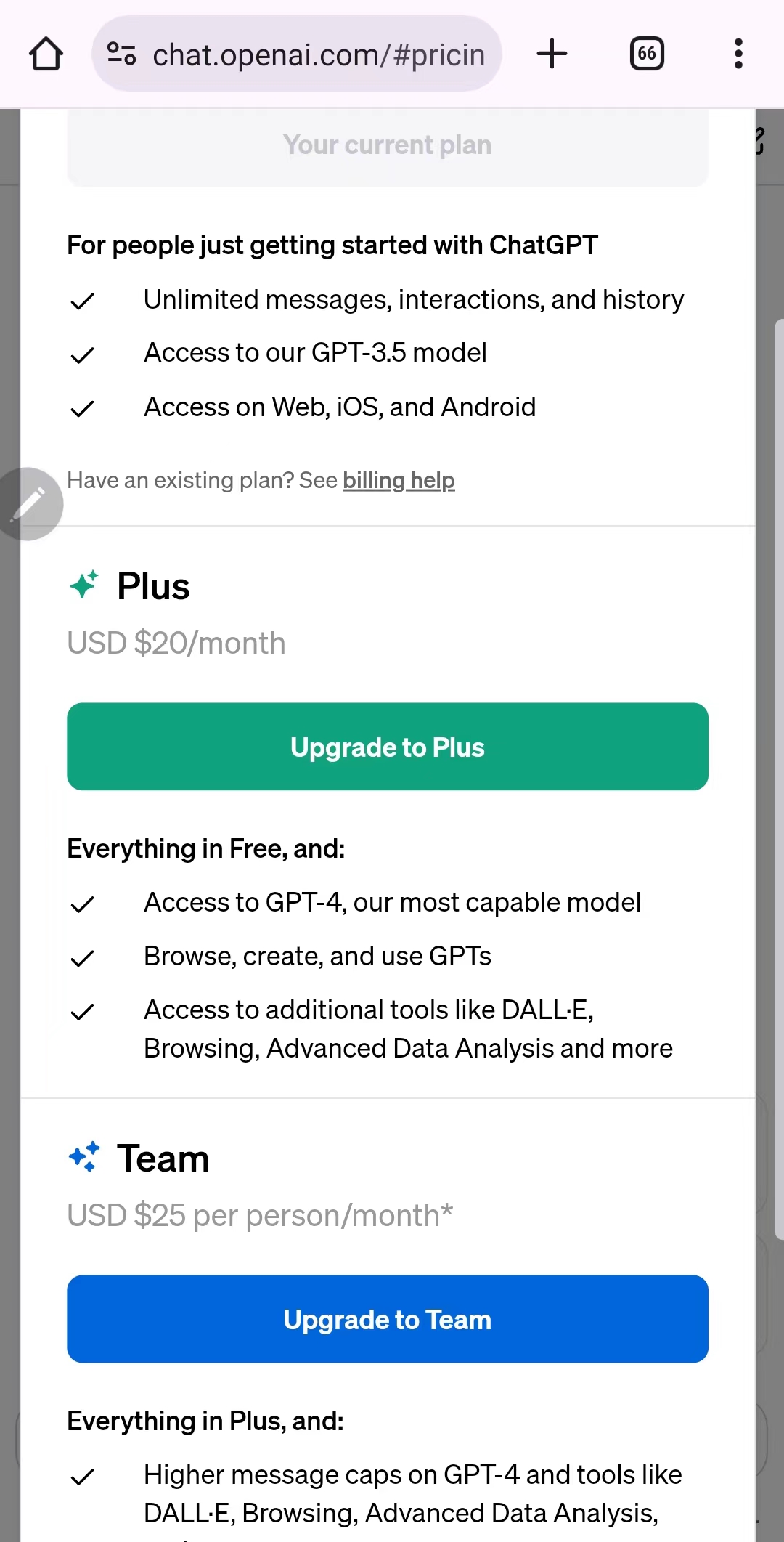Tap the address bar URL field
This screenshot has height=1542, width=784.
coord(318,54)
